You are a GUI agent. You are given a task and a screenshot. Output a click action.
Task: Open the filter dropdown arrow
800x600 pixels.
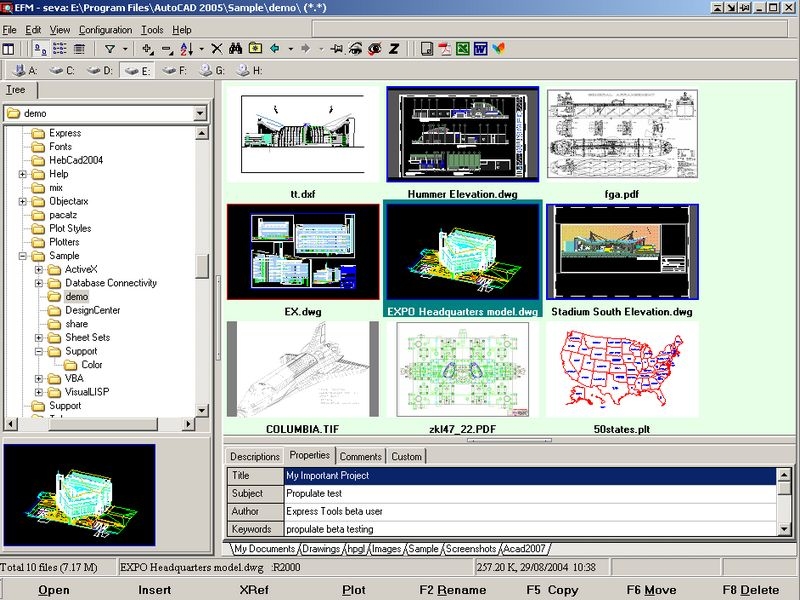click(125, 49)
